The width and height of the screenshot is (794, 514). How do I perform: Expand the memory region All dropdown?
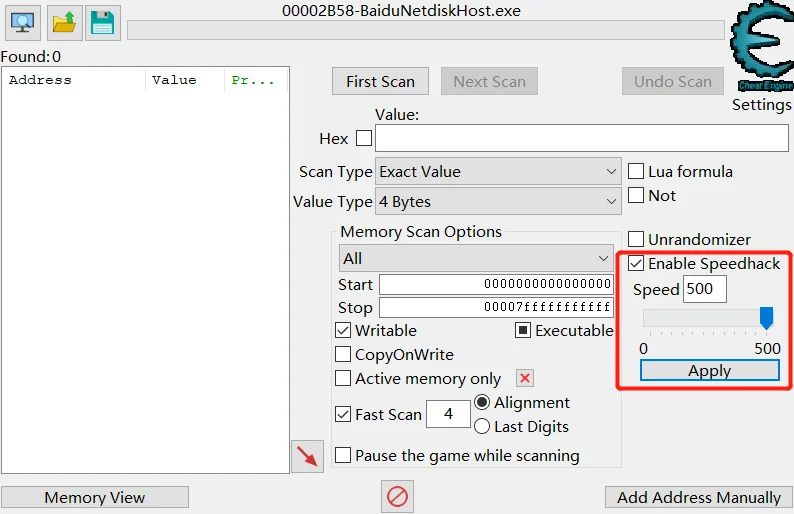[x=476, y=258]
